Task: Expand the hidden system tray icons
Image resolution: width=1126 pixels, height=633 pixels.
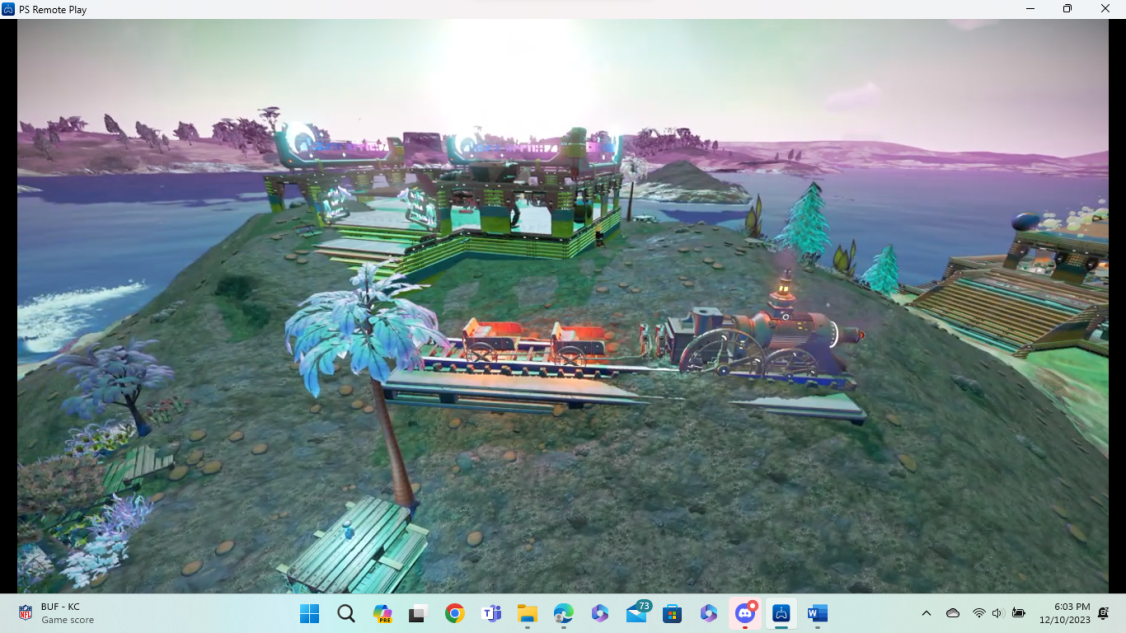Action: (x=926, y=613)
